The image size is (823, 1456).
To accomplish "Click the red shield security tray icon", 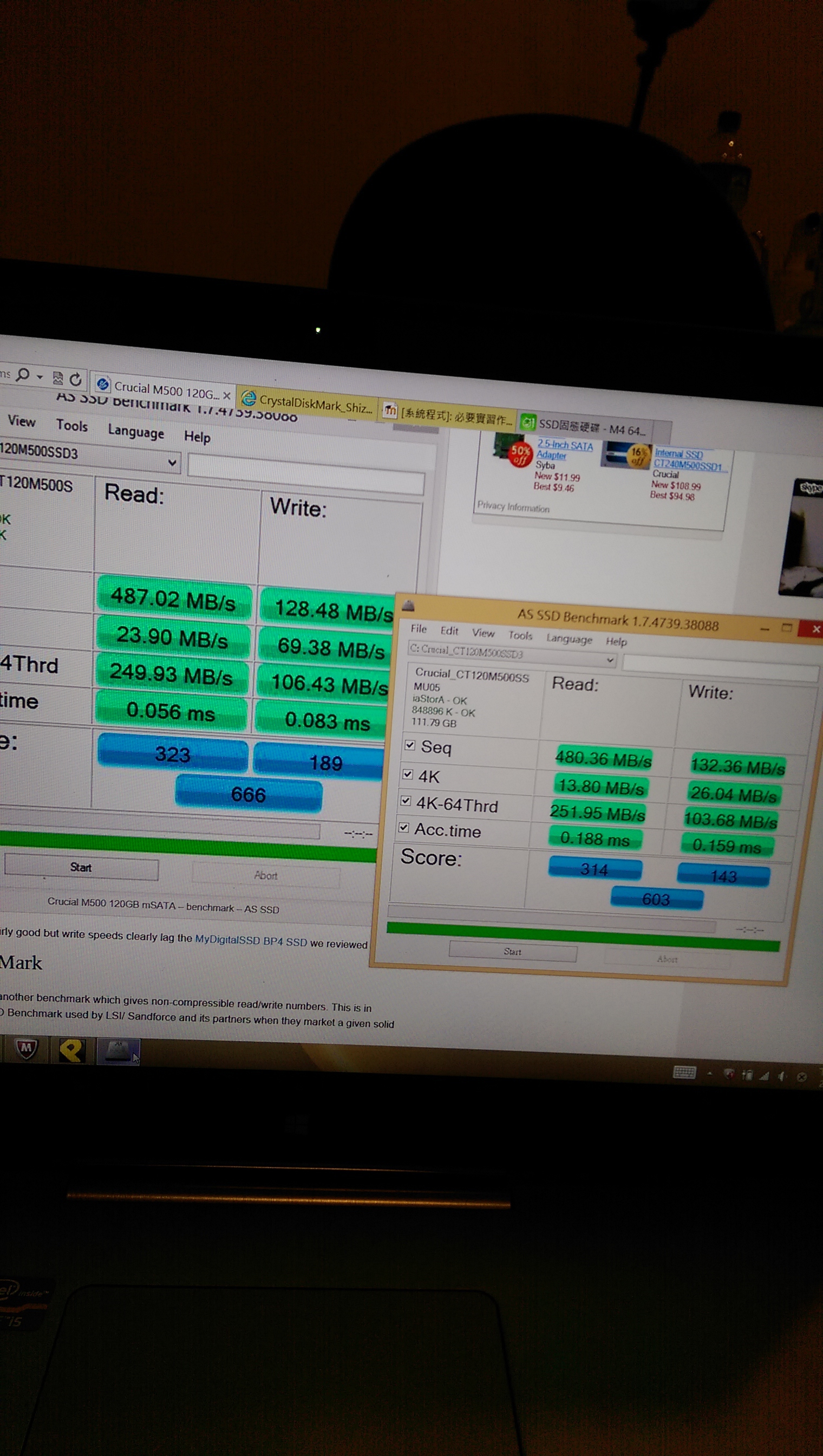I will click(x=729, y=1074).
